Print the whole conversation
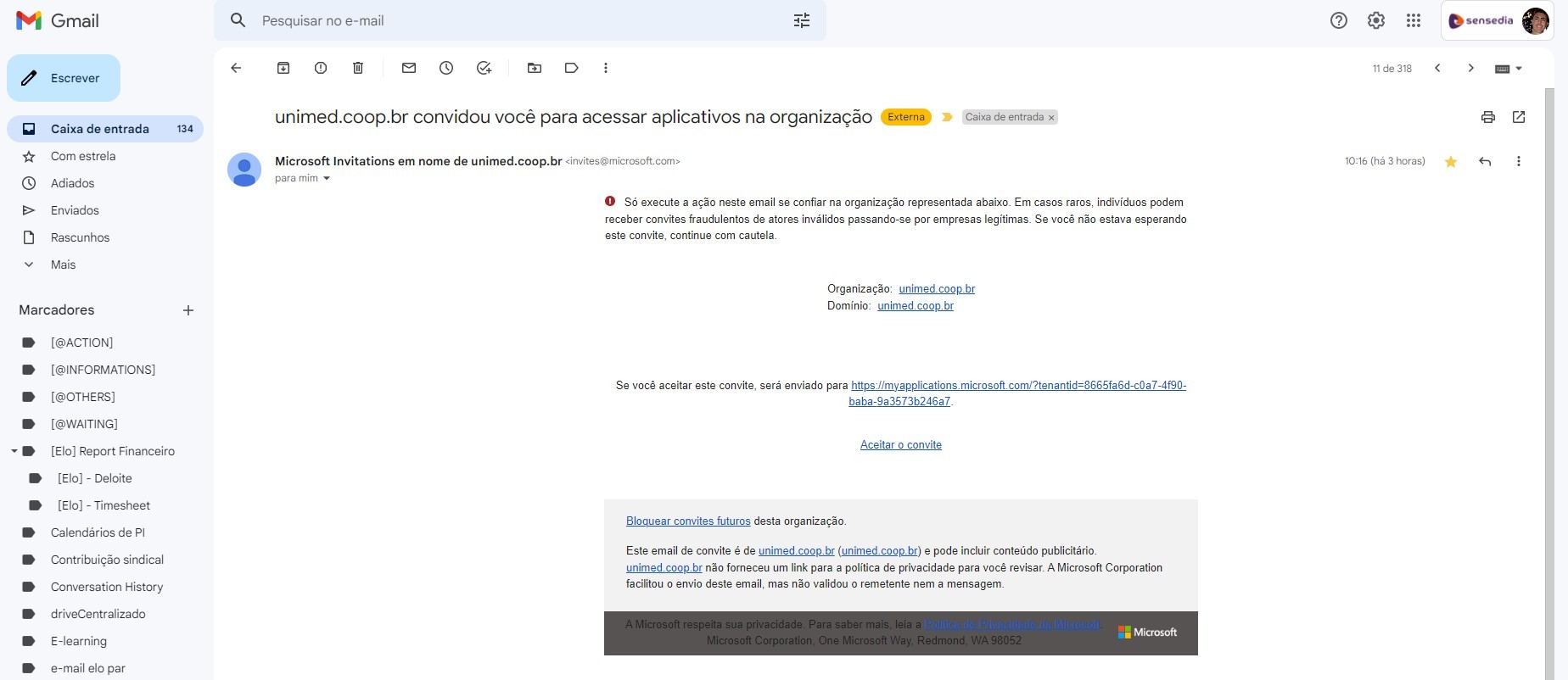Screen dimensions: 1568x680 click(1488, 117)
